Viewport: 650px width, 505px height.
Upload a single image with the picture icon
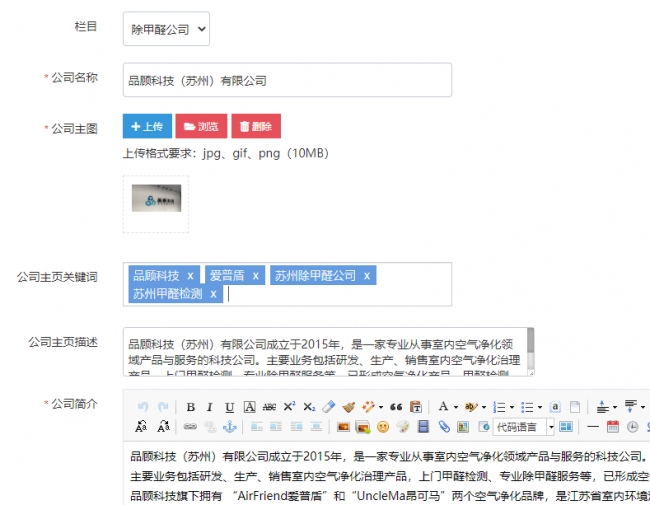tap(343, 427)
